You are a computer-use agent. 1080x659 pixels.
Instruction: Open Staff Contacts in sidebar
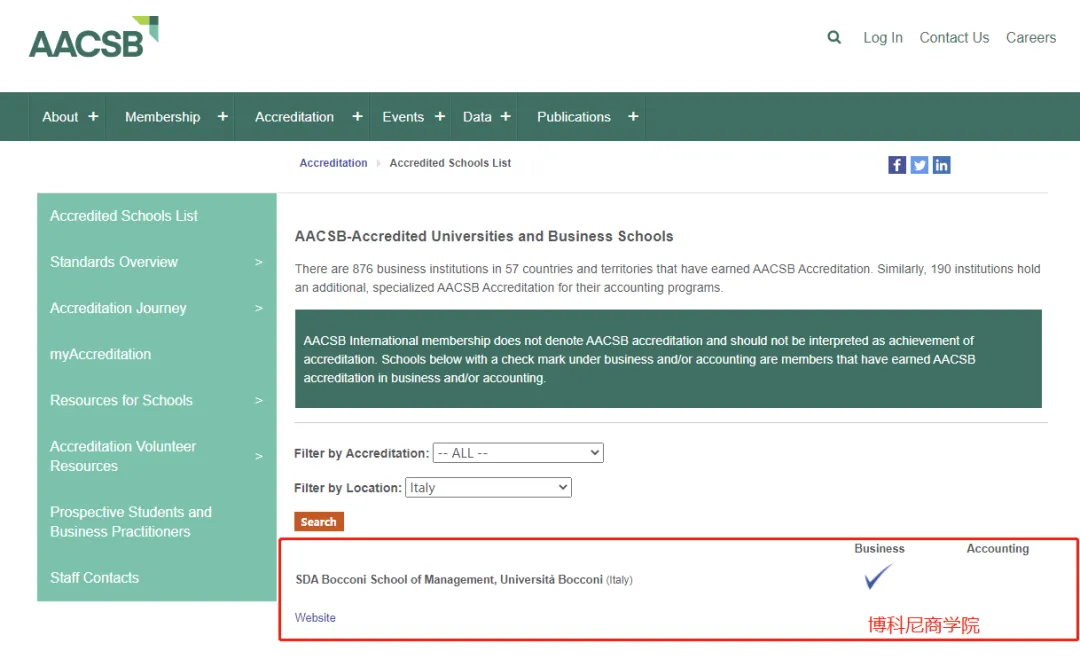[94, 578]
